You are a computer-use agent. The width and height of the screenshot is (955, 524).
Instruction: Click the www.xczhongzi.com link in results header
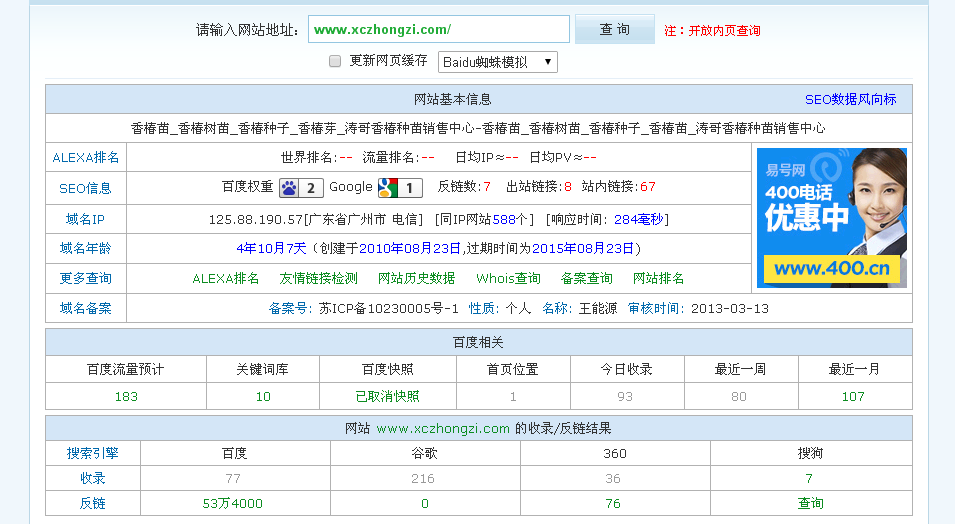point(443,429)
